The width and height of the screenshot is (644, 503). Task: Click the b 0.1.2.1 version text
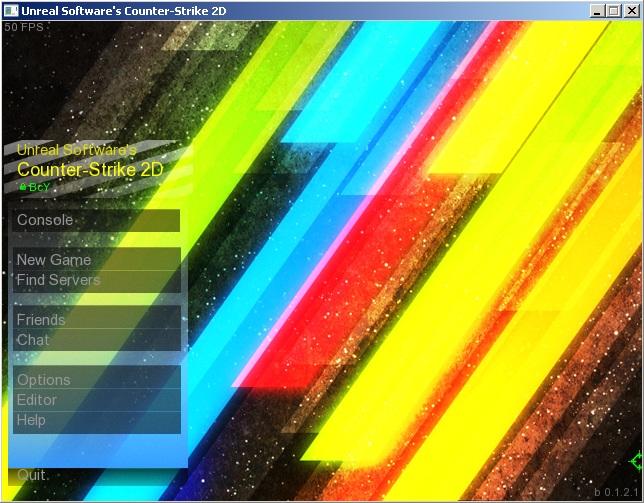[616, 492]
